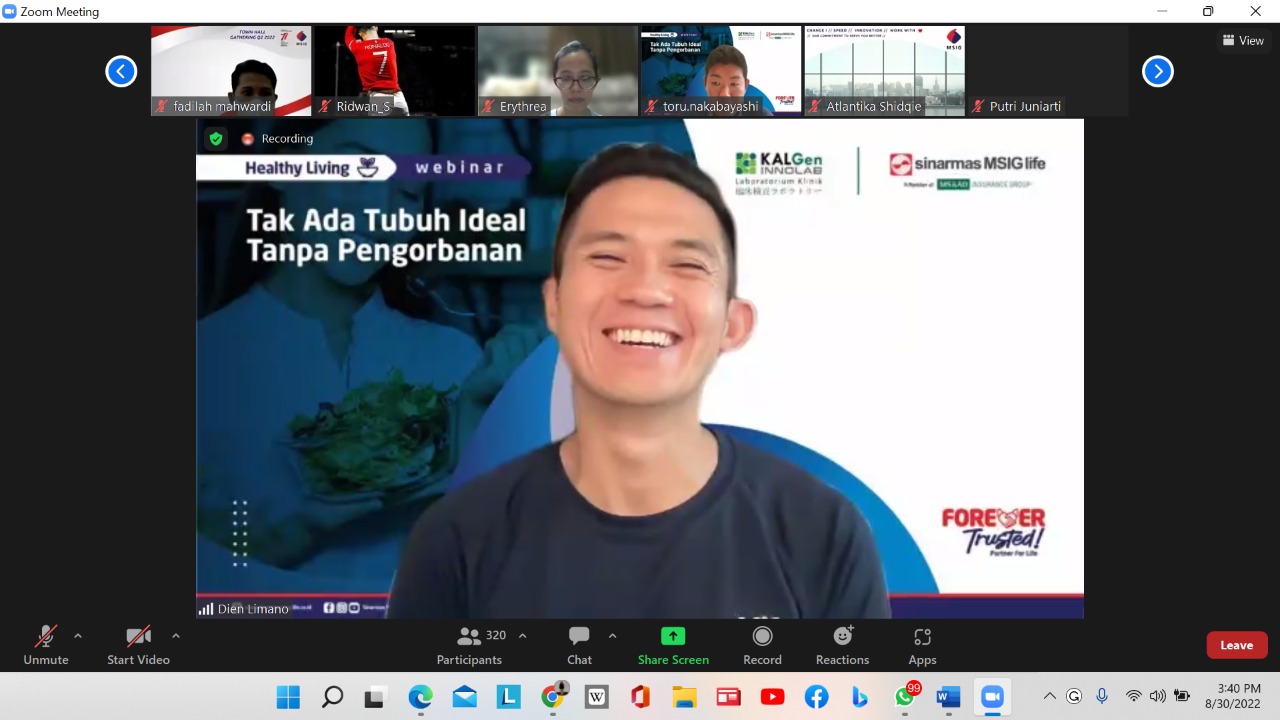The height and width of the screenshot is (720, 1280).
Task: Open WhatsApp from the taskbar
Action: 904,696
